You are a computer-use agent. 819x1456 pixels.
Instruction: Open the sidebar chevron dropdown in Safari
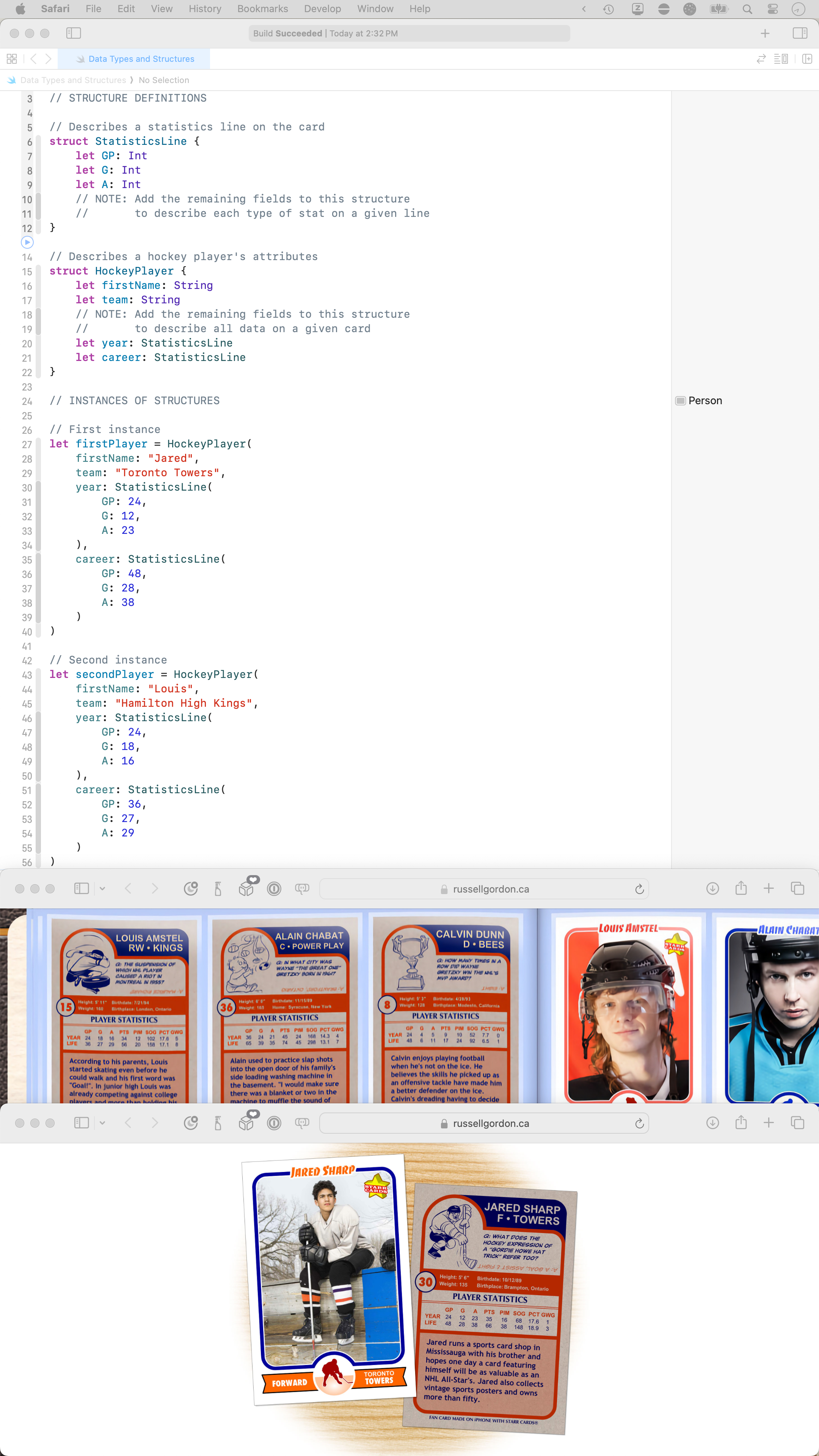click(102, 888)
